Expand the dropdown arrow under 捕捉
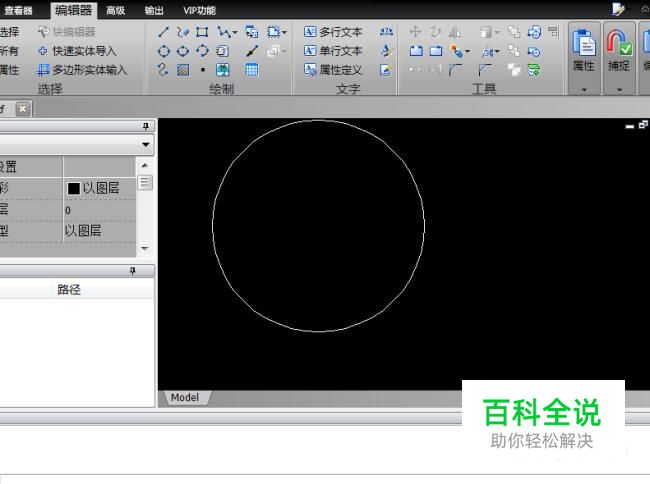The height and width of the screenshot is (484, 650). coord(619,89)
